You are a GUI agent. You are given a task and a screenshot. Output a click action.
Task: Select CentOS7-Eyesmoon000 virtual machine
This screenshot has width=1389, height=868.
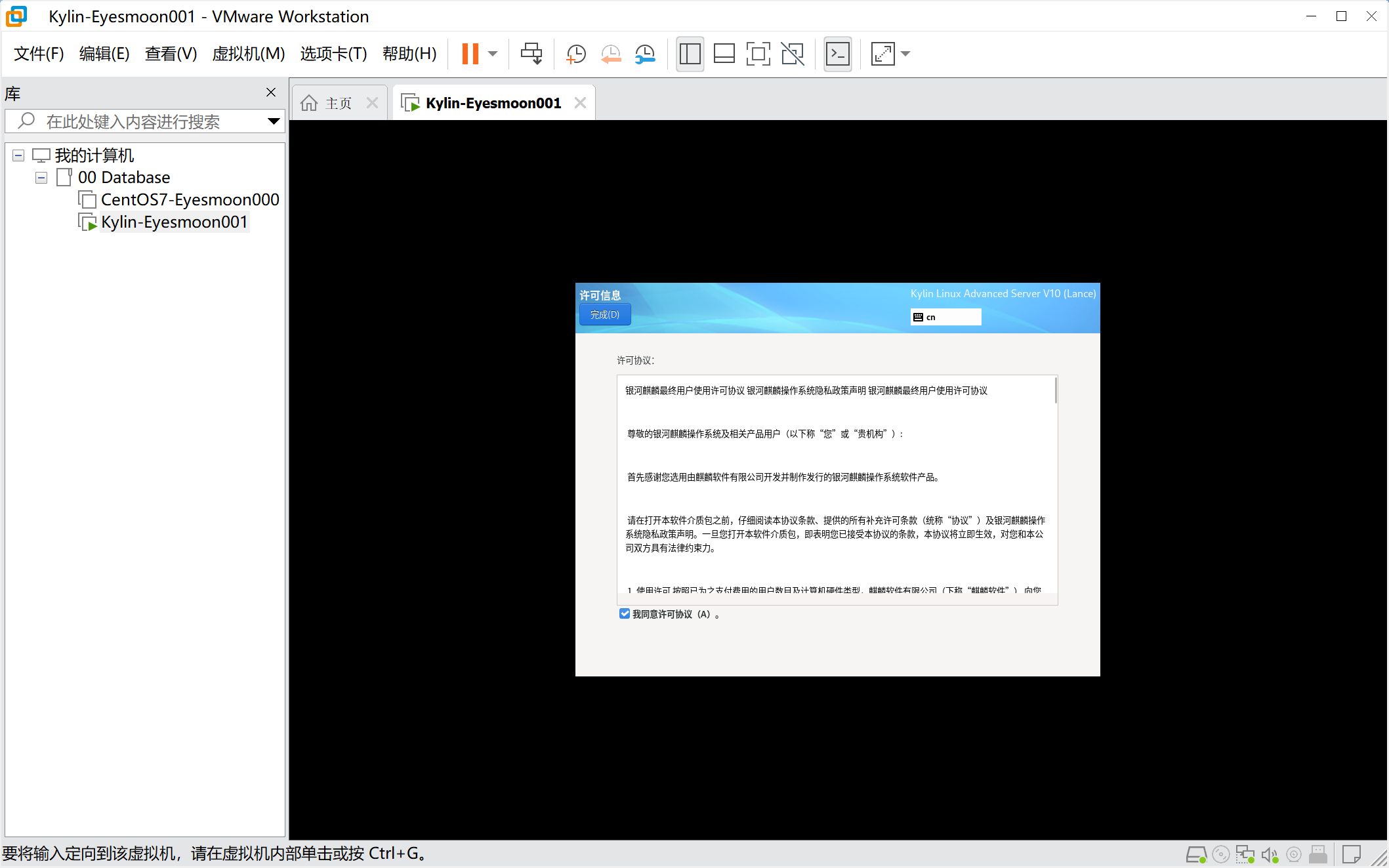(190, 200)
